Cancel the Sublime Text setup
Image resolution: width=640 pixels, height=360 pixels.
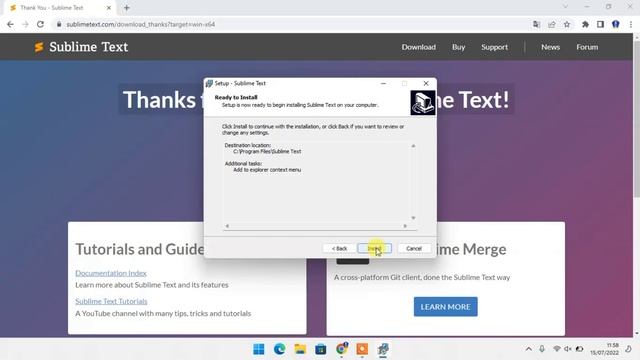(x=413, y=248)
